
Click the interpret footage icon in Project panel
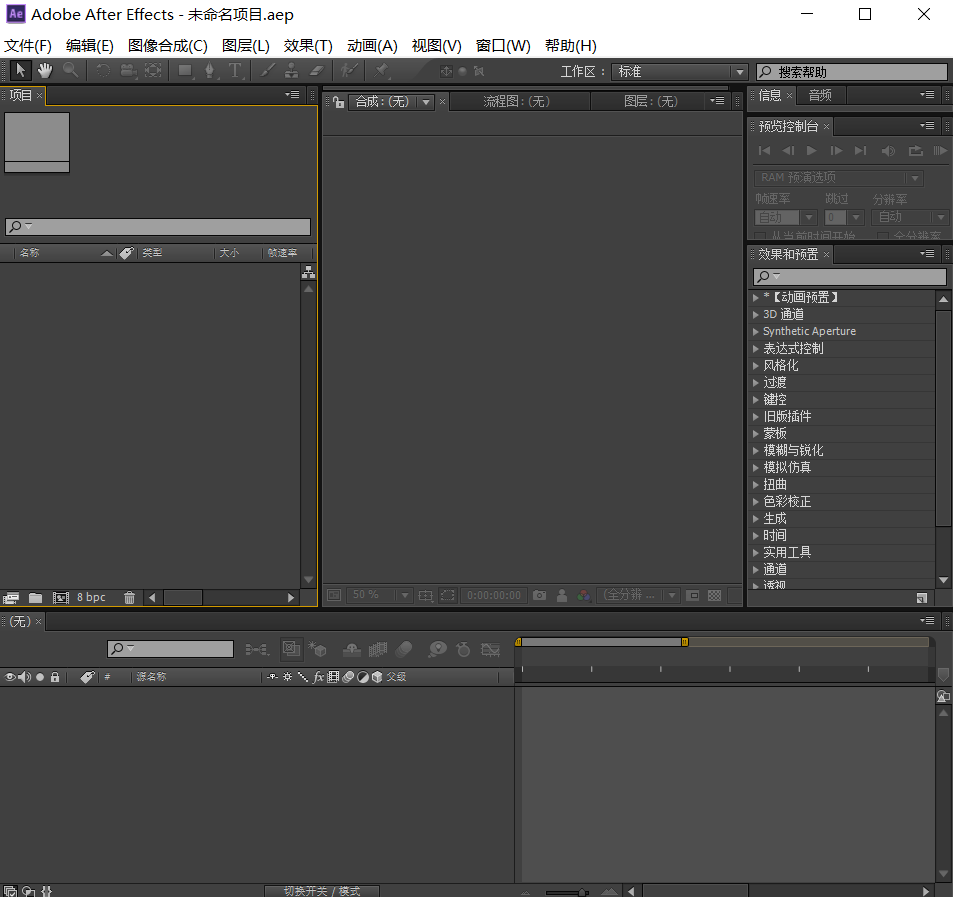click(x=11, y=598)
